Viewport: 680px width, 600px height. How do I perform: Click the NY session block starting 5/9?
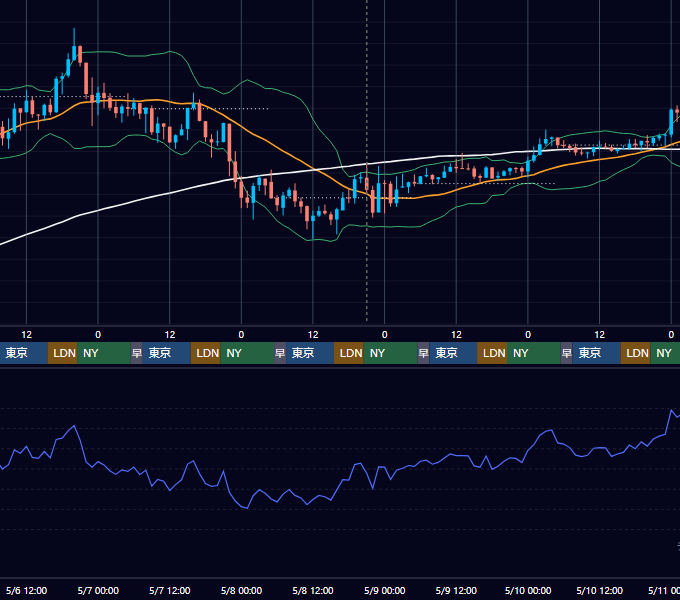point(534,353)
